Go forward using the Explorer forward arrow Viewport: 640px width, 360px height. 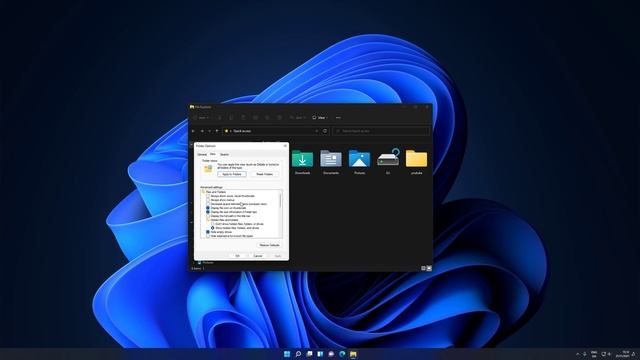[x=202, y=131]
